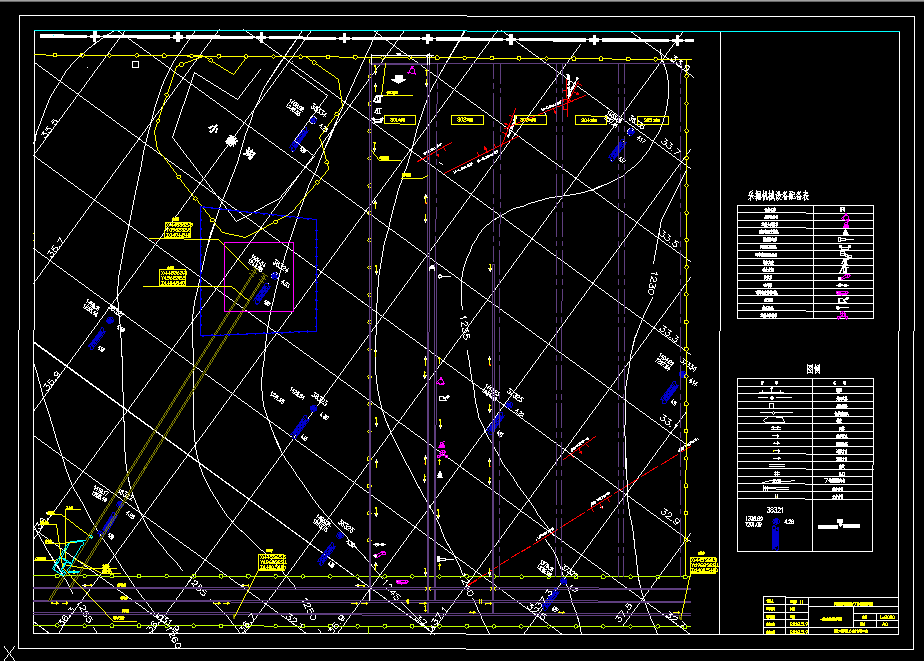Select the cyan structure outline bottom-left
The height and width of the screenshot is (661, 924).
pos(68,557)
